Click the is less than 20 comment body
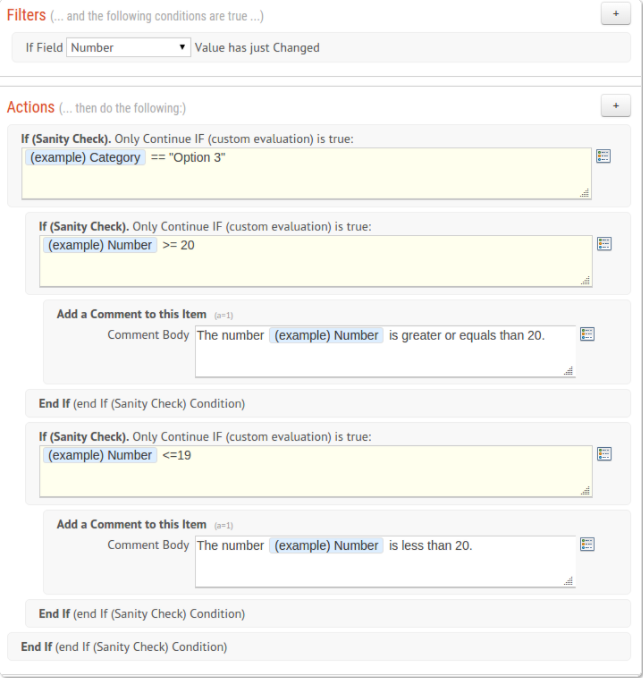Viewport: 643px width, 678px height. (385, 562)
